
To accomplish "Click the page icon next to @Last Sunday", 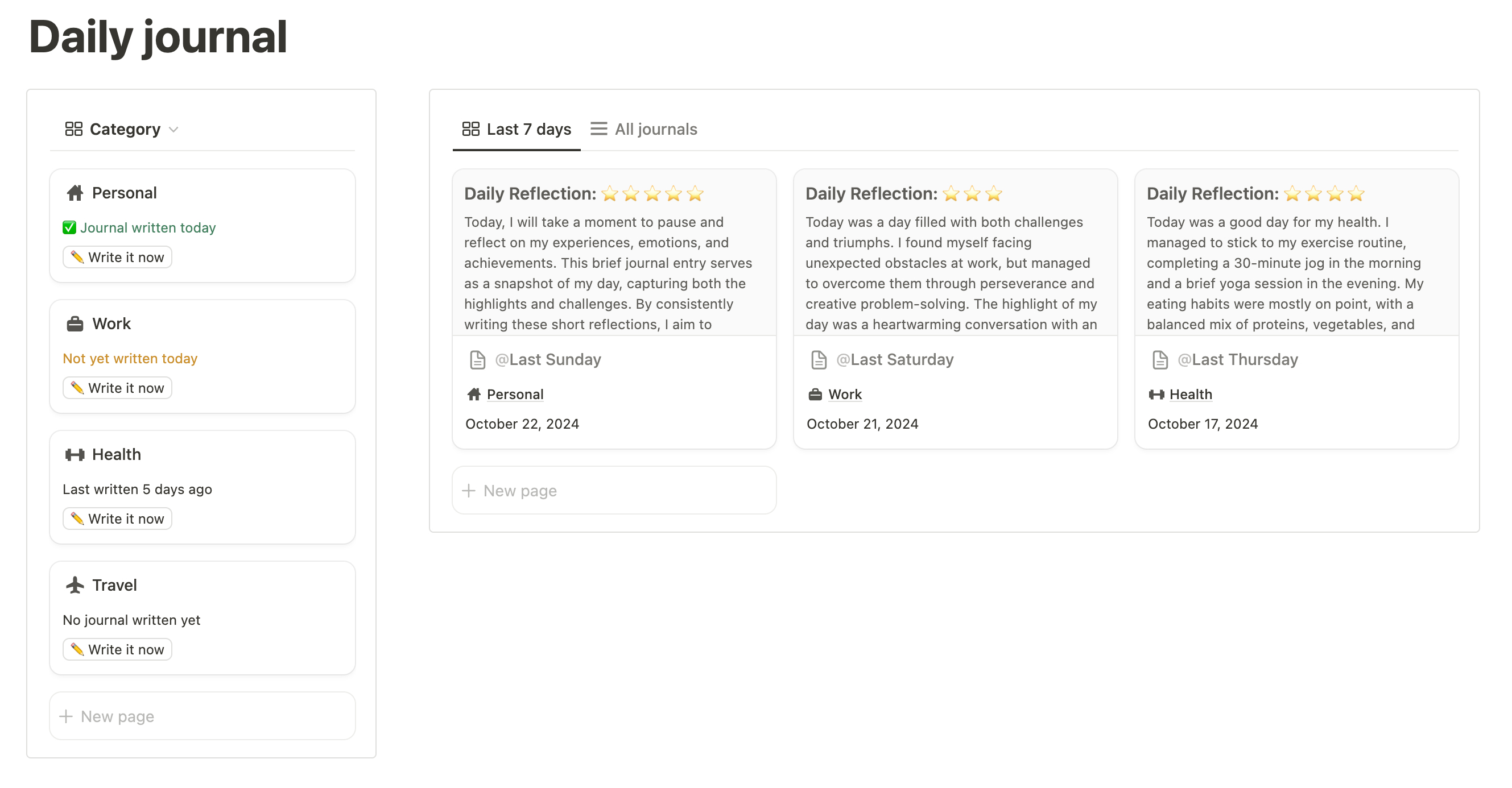I will click(x=477, y=360).
